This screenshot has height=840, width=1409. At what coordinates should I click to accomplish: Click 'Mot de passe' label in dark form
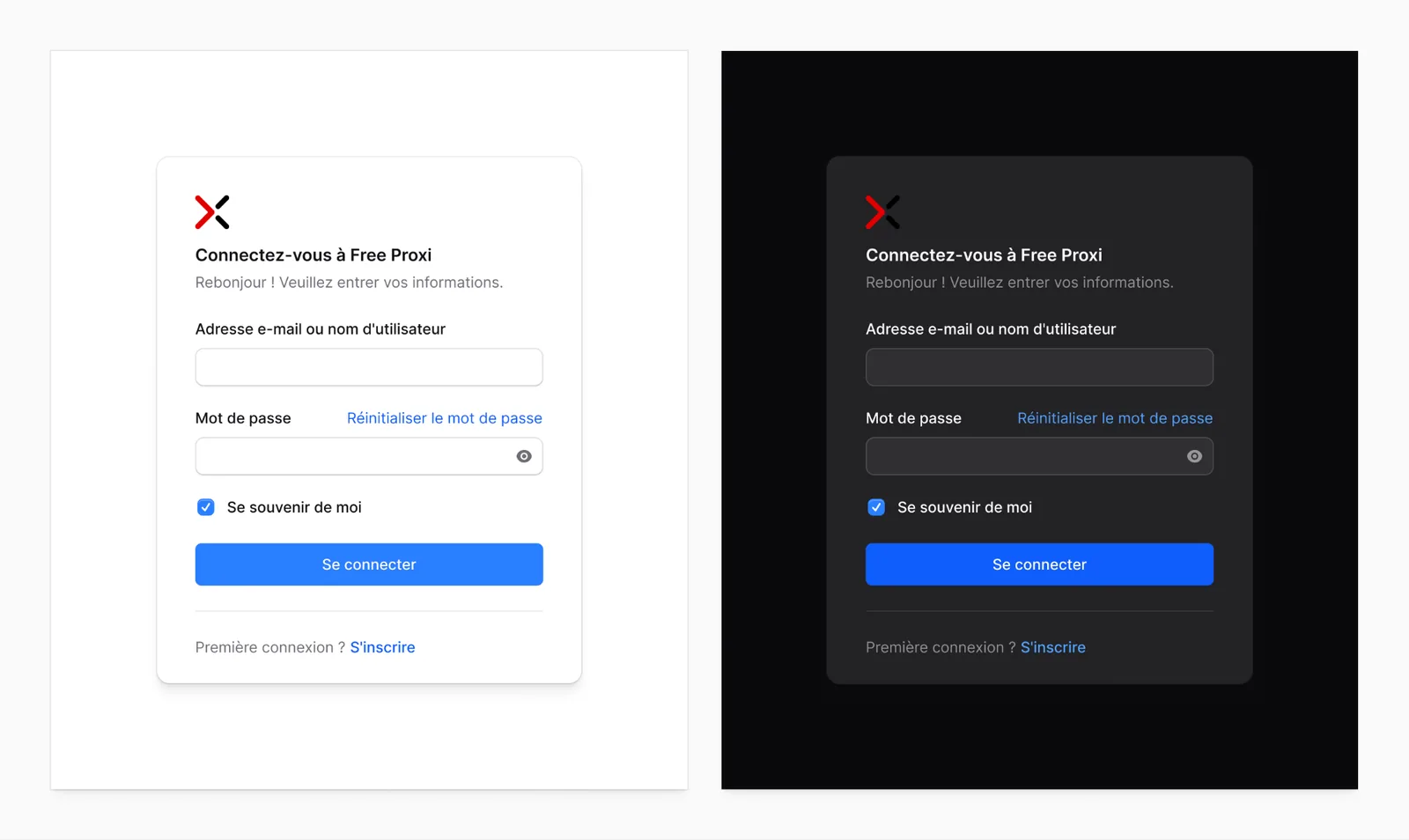(913, 418)
